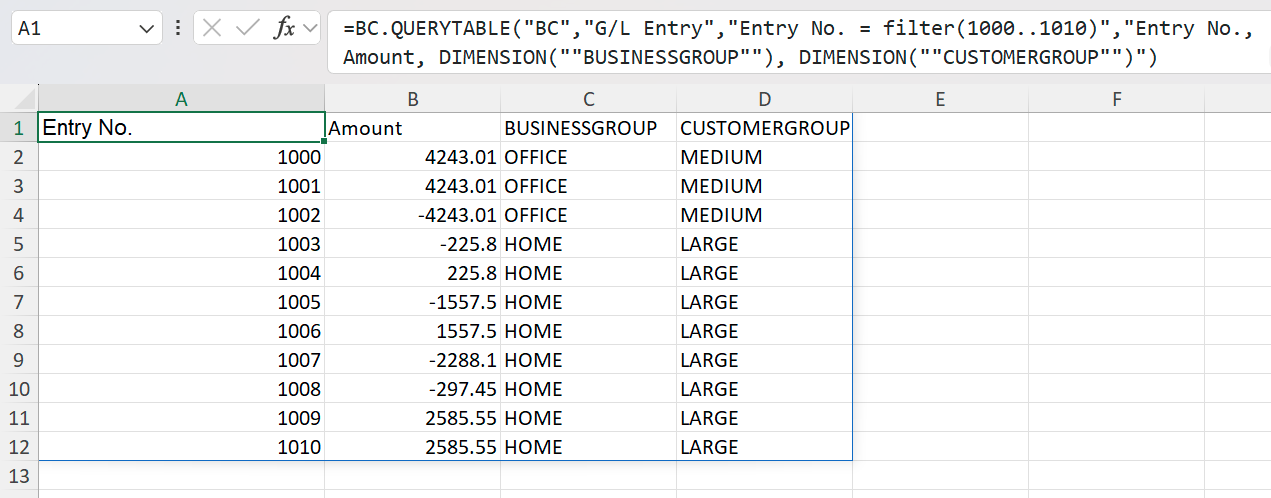The width and height of the screenshot is (1271, 498).
Task: Select the cell containing entry 1009
Action: point(181,418)
